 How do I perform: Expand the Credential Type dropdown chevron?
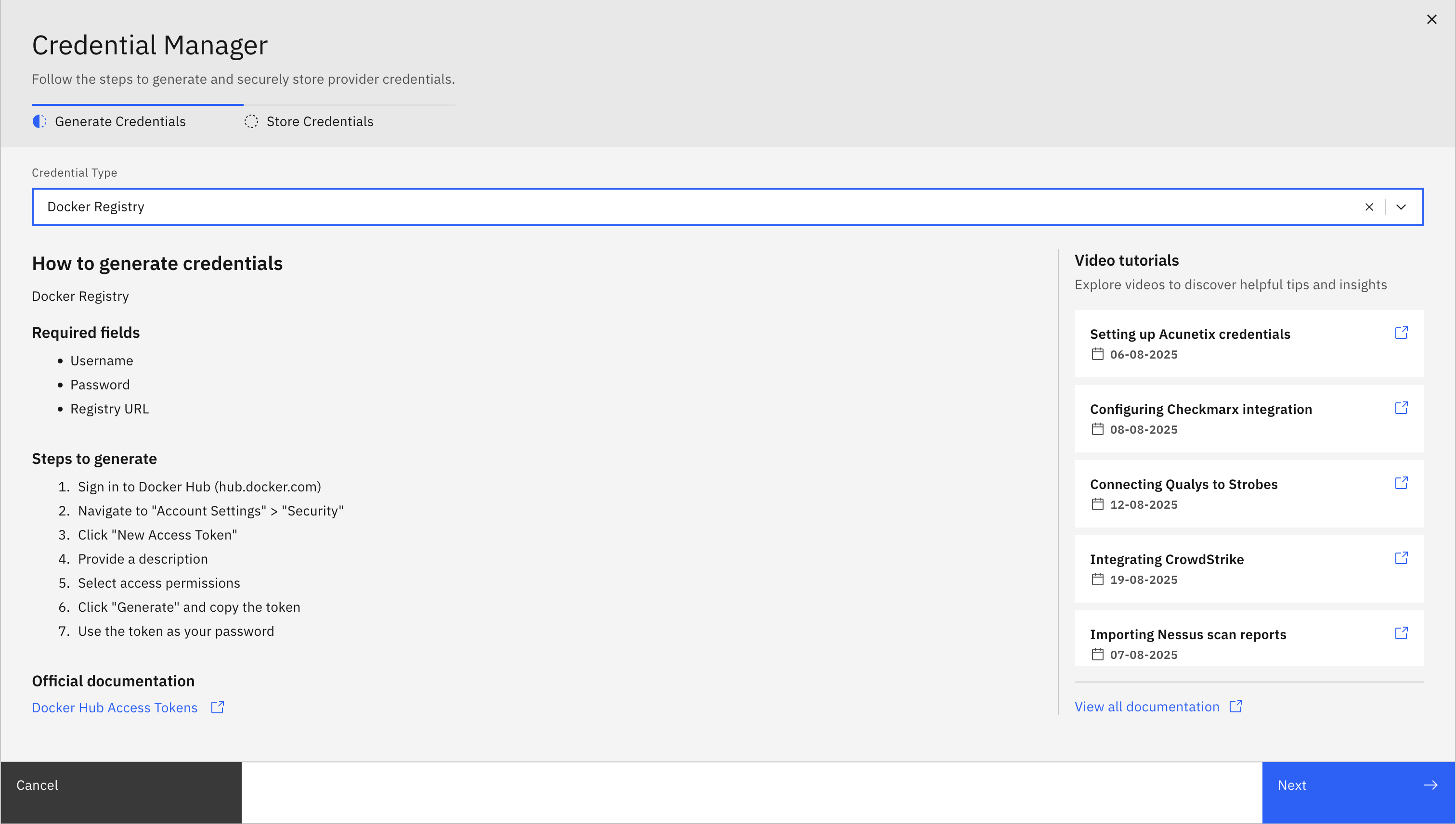point(1401,207)
